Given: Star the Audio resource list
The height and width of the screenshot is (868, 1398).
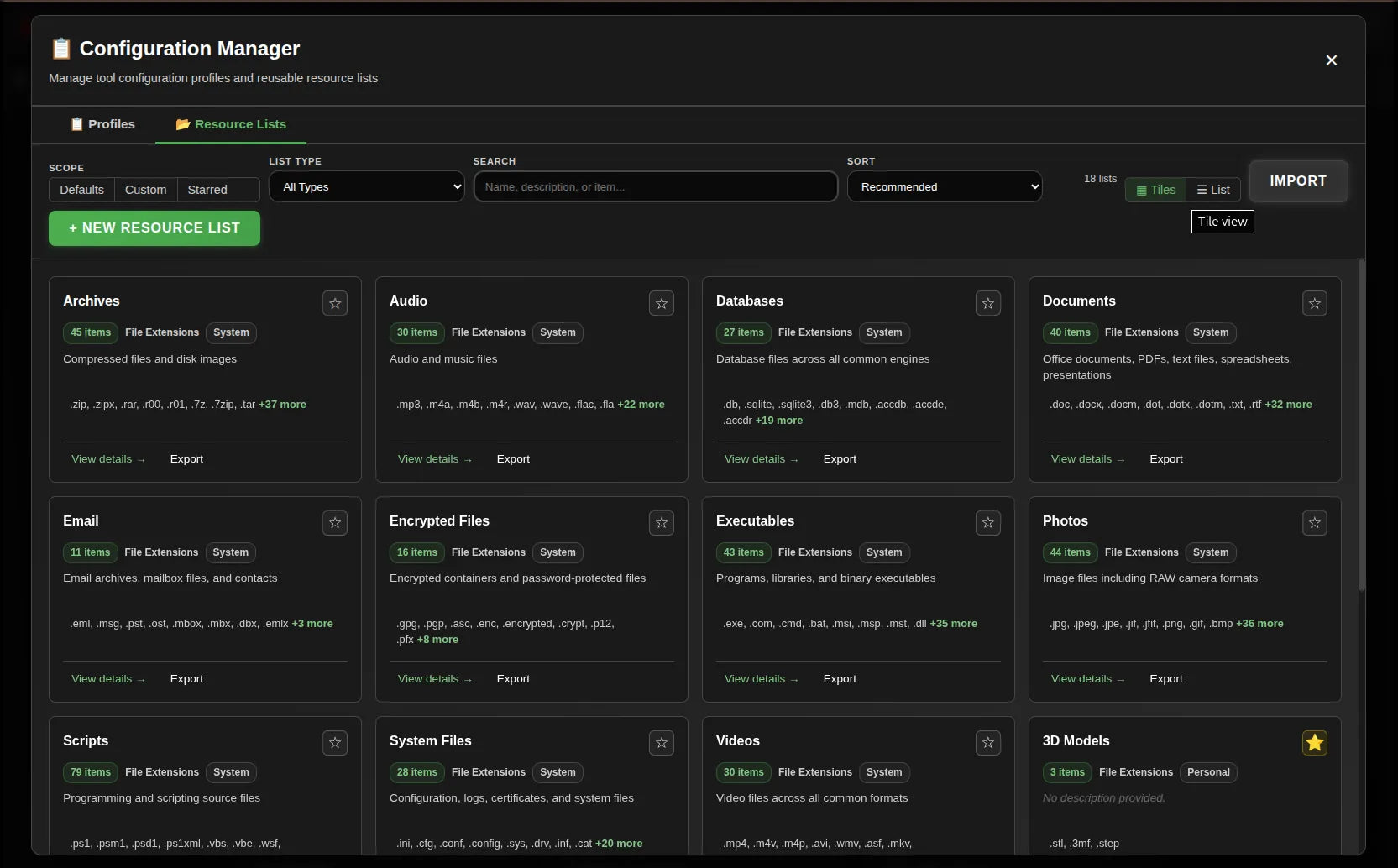Looking at the screenshot, I should pyautogui.click(x=662, y=303).
